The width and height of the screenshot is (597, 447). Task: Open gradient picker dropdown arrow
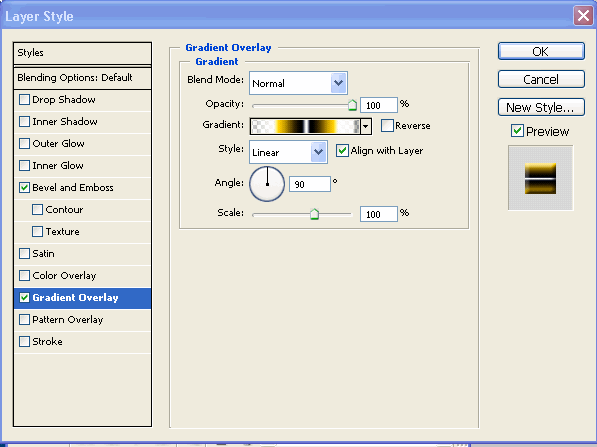click(366, 126)
